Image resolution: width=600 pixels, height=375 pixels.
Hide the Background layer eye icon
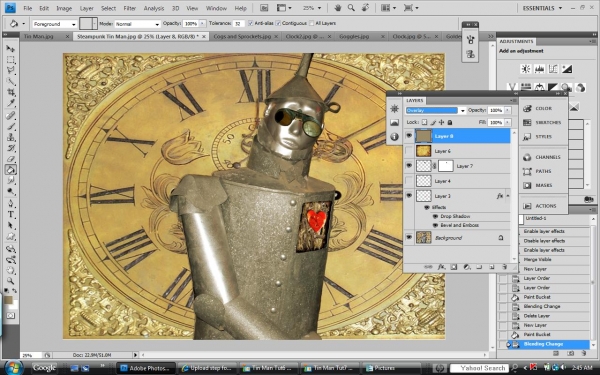tap(409, 238)
